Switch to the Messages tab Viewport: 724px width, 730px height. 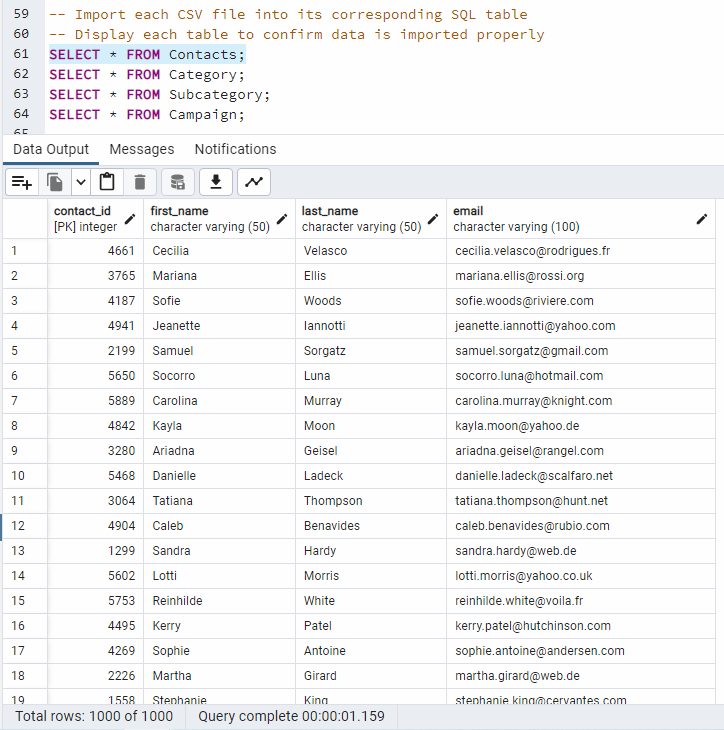pos(142,149)
